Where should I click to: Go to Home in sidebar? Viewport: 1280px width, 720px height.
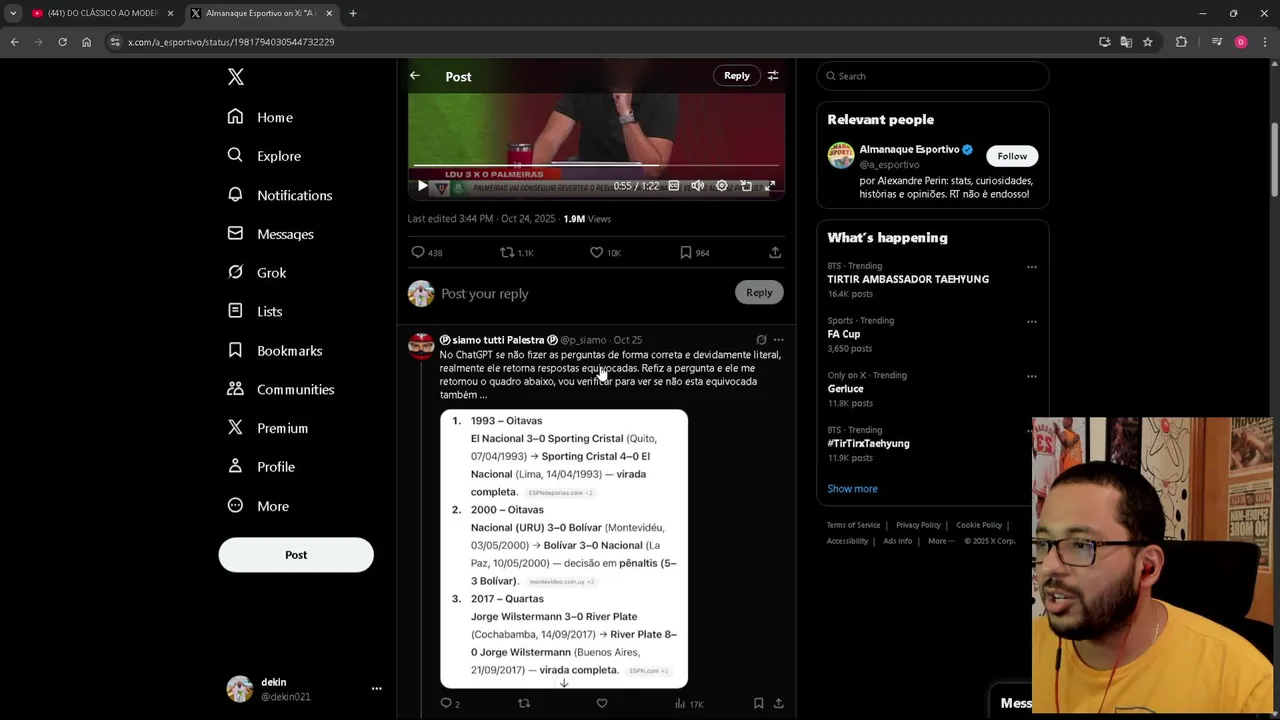pos(260,117)
